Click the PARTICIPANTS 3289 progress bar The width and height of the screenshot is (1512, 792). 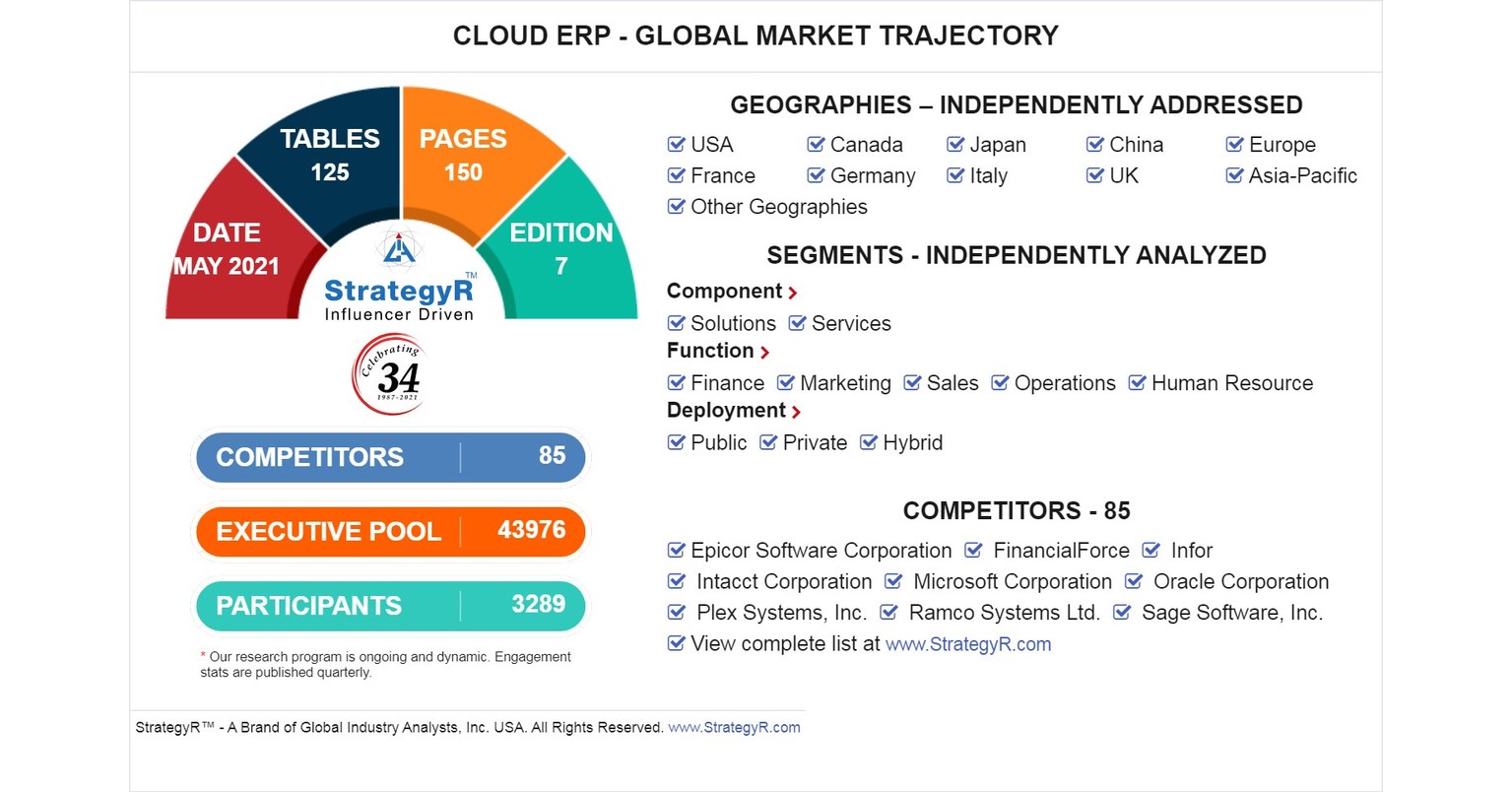[390, 606]
